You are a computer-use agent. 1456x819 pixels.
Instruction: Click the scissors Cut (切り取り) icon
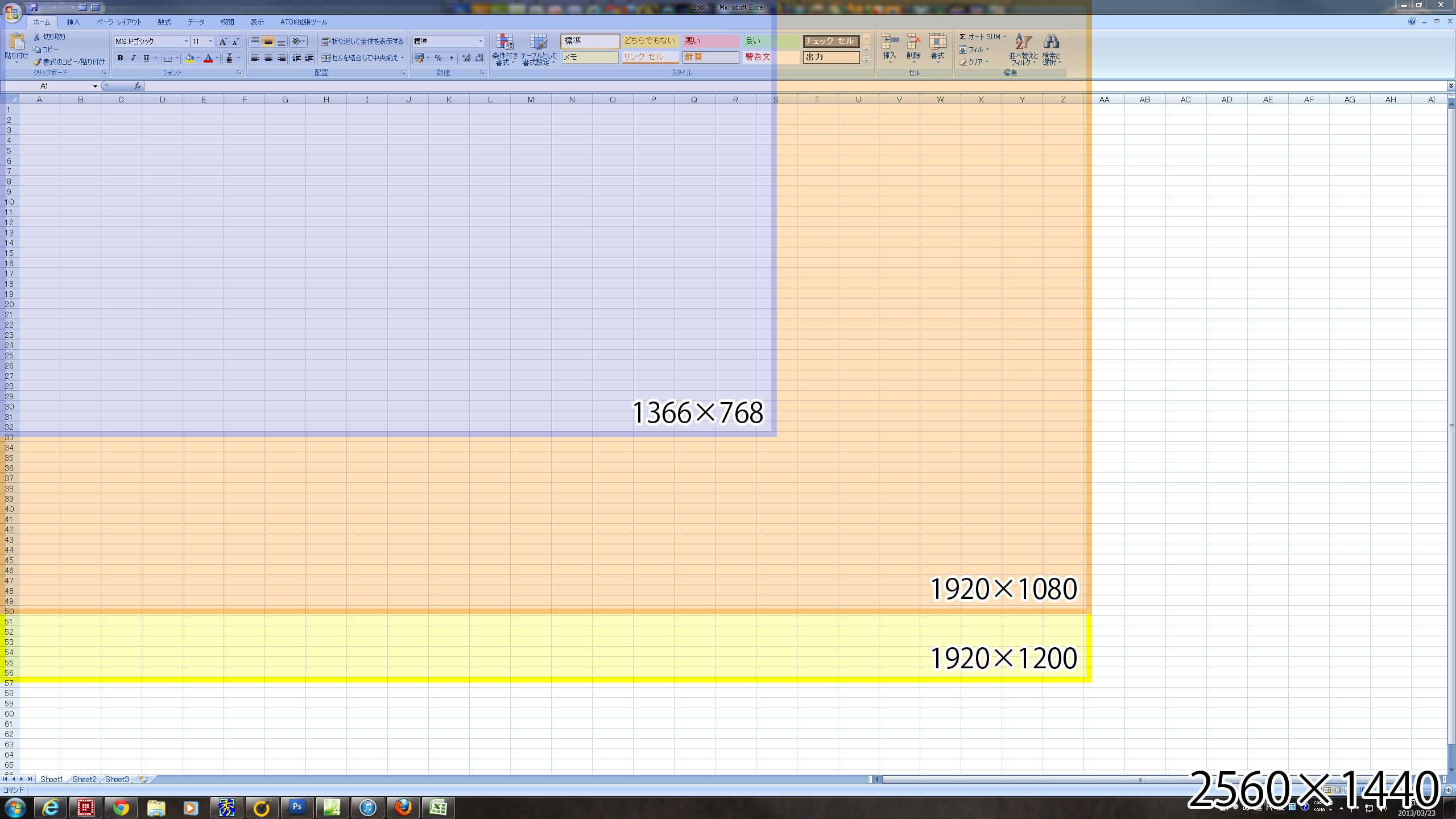tap(37, 37)
